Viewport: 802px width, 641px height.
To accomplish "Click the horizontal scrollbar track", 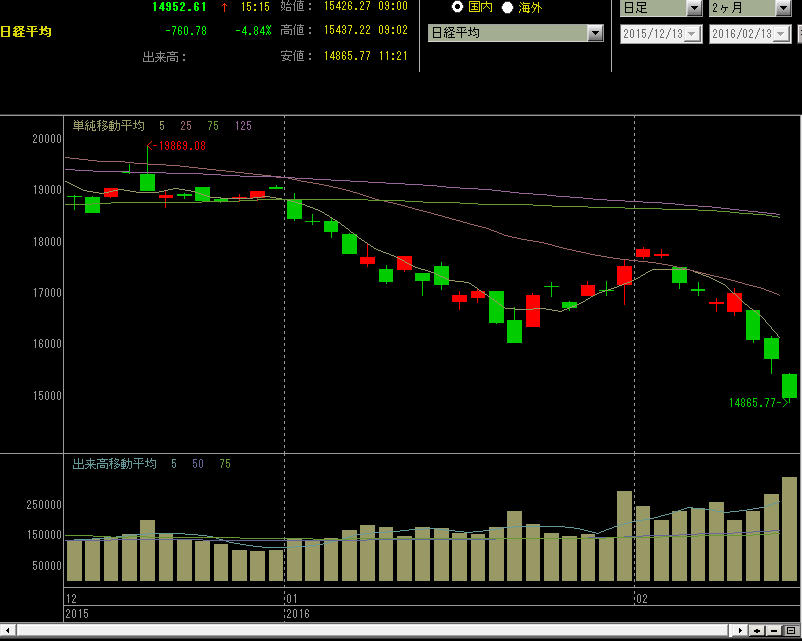I will click(x=370, y=631).
